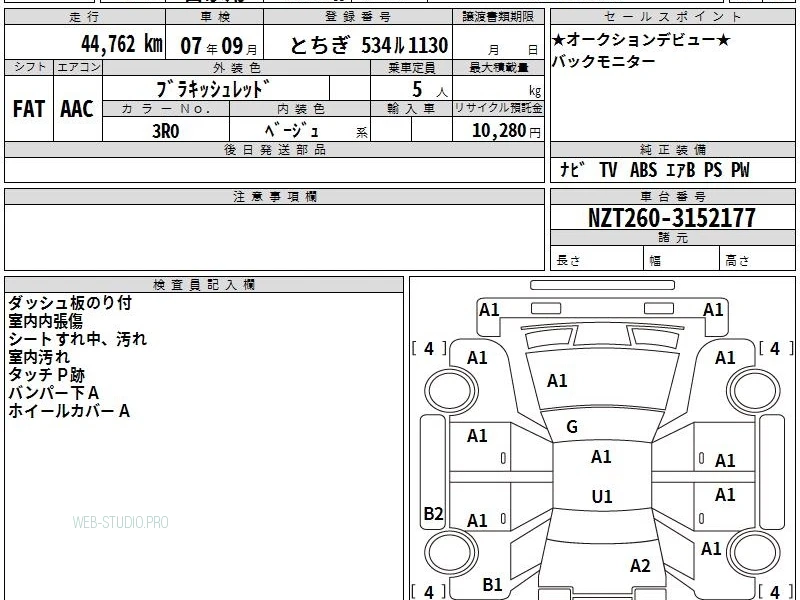The height and width of the screenshot is (600, 800).
Task: Click the B1 mark on the car diagram
Action: [492, 585]
